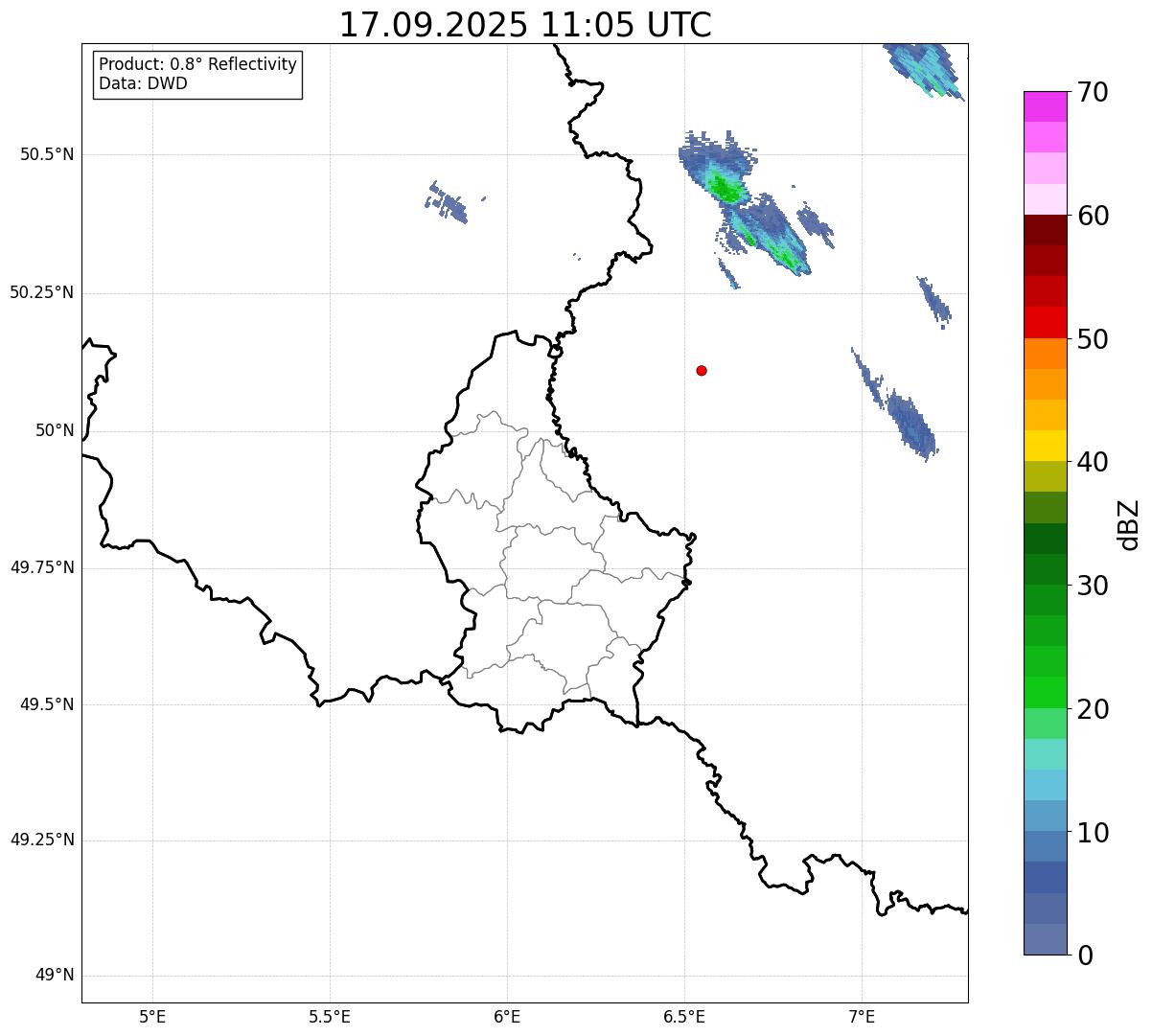Screen dimensions: 1152x1036
Task: Pick the yellow swatch just above 40 dBZ
Action: pyautogui.click(x=1045, y=447)
